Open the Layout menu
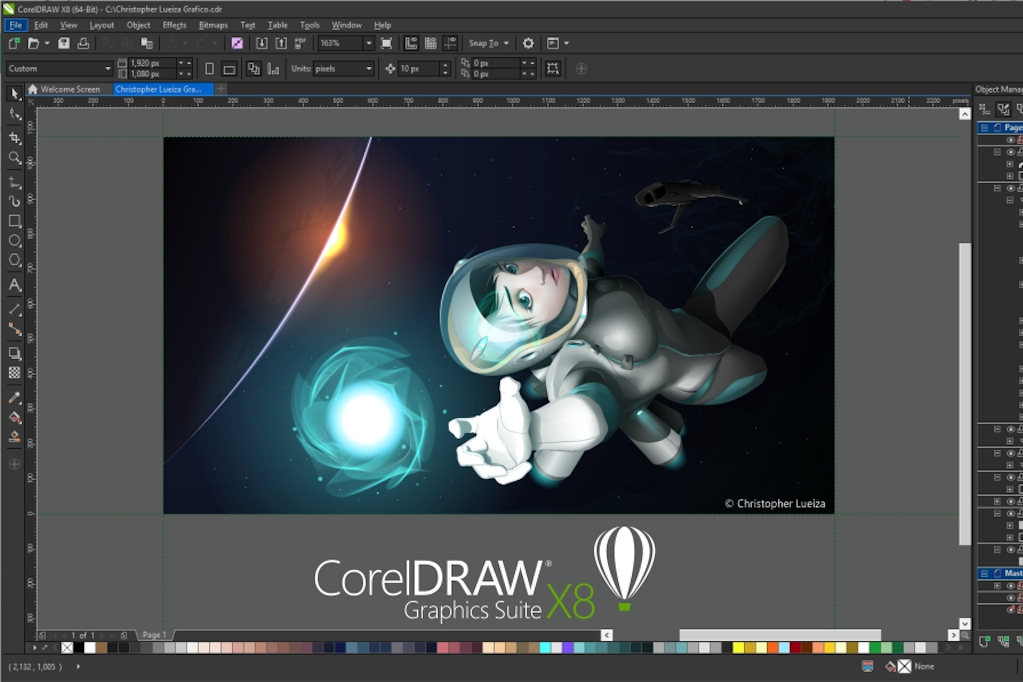 coord(101,25)
